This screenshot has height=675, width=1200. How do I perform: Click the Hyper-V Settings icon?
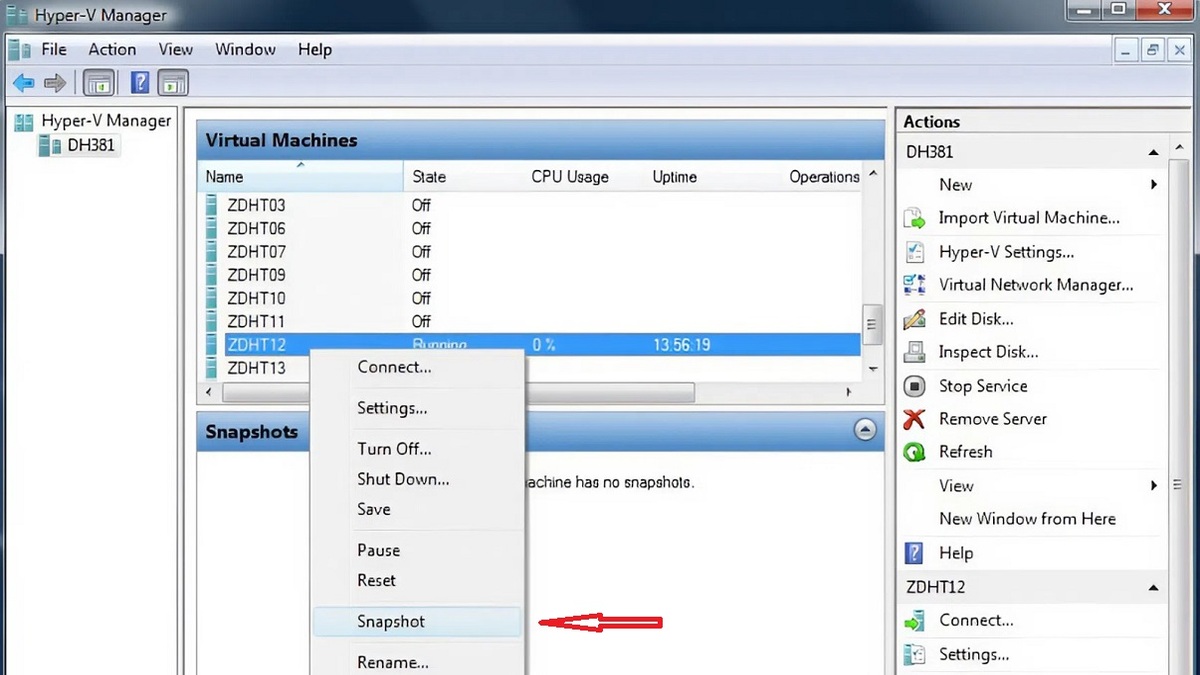pyautogui.click(x=914, y=252)
